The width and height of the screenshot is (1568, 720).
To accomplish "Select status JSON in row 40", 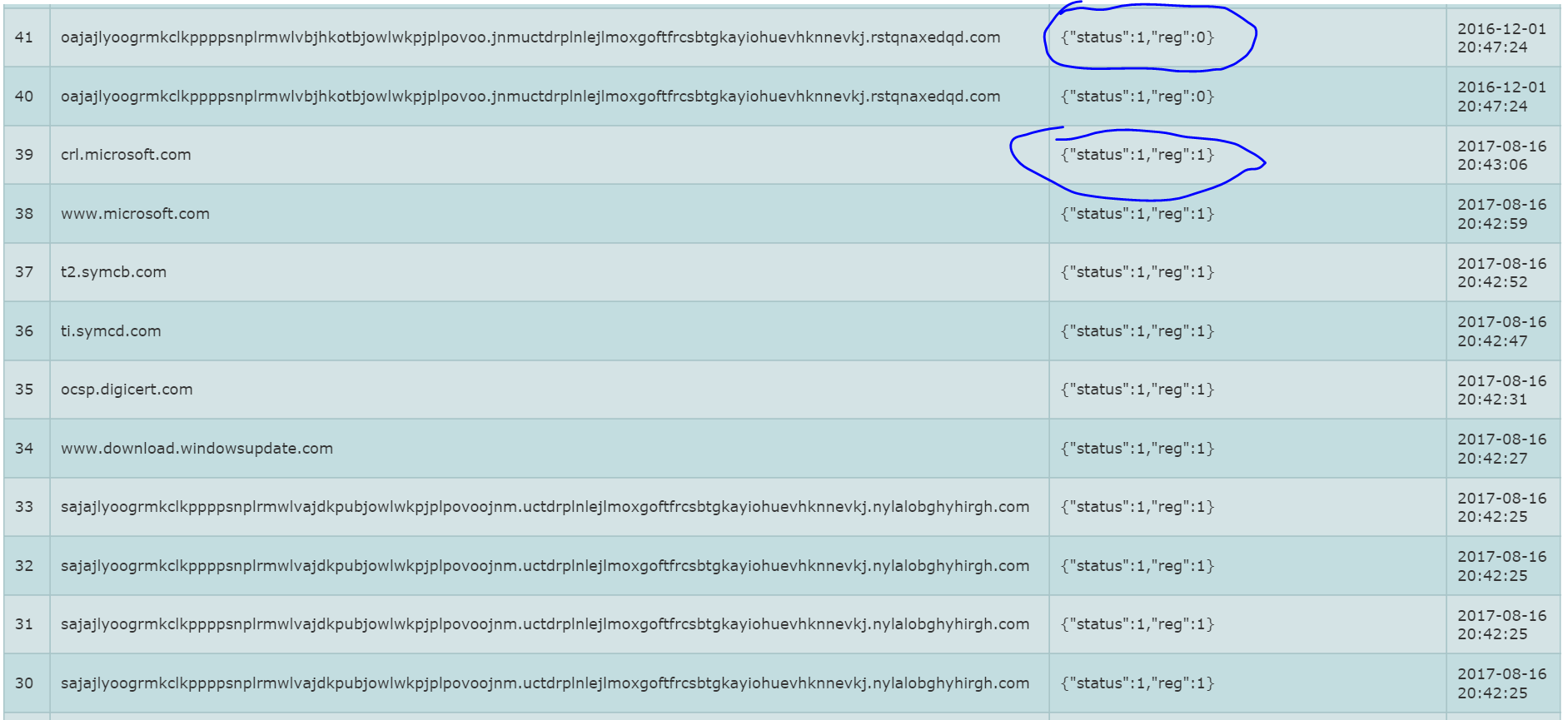I will (1137, 97).
